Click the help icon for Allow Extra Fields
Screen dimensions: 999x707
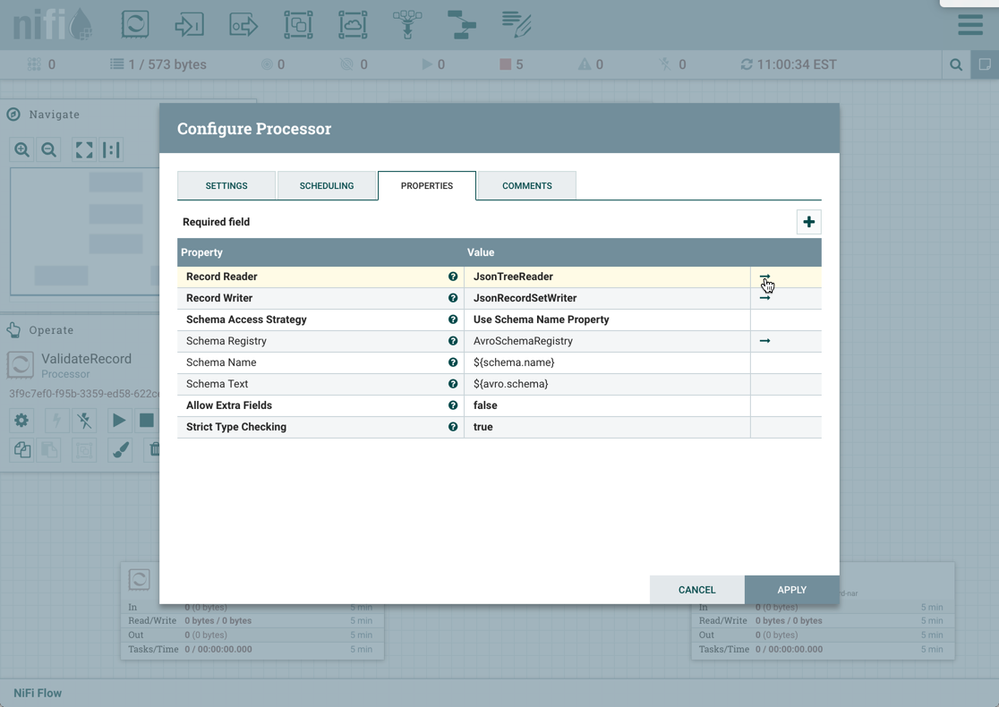(x=453, y=406)
